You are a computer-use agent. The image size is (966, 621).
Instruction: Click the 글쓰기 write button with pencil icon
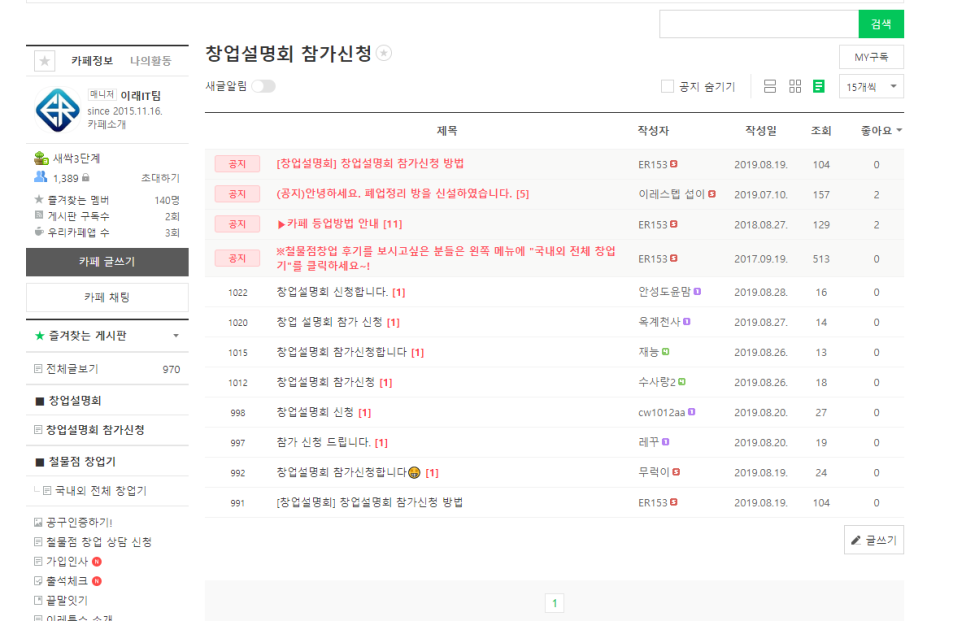pos(874,540)
